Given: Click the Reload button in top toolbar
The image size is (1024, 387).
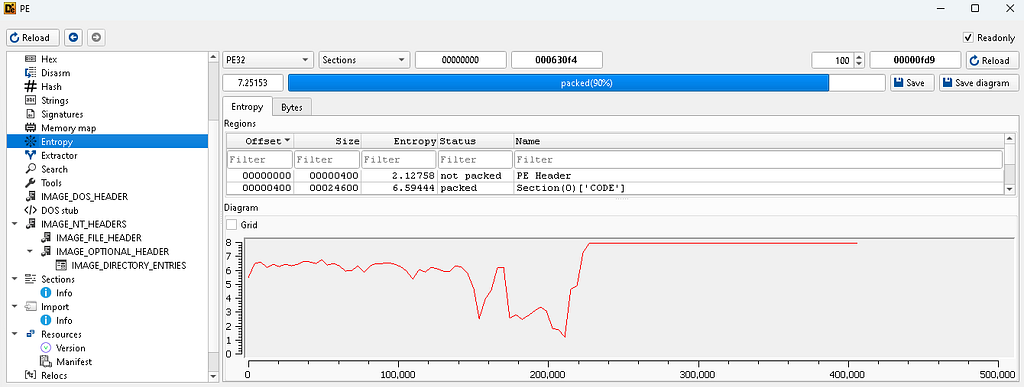Looking at the screenshot, I should pos(33,38).
